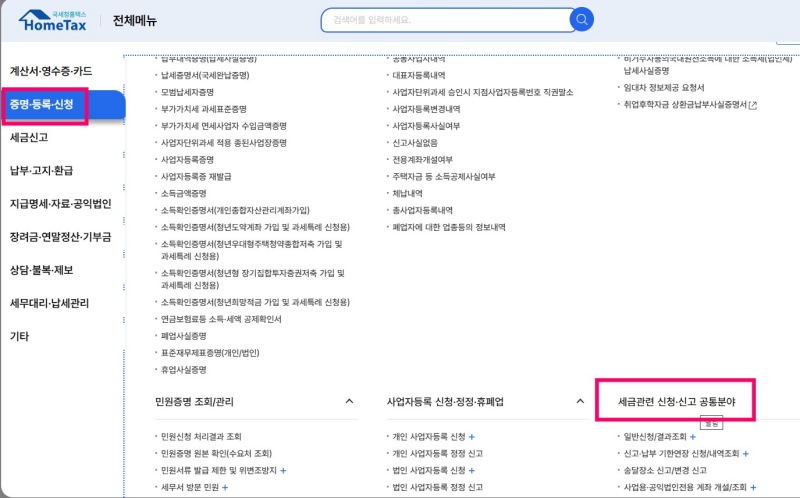The width and height of the screenshot is (800, 498).
Task: Open 체납내역 link
Action: coord(407,193)
